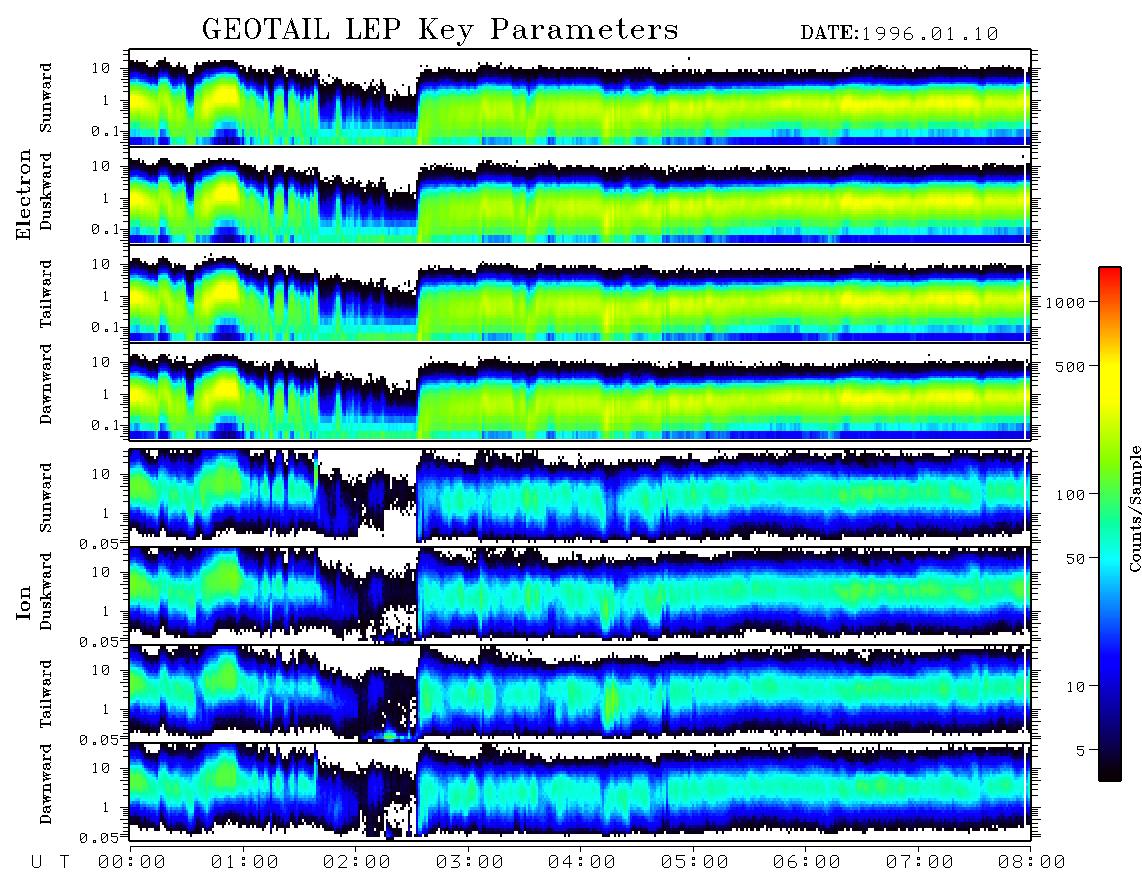Click the 02:00 time tick label

click(x=357, y=863)
